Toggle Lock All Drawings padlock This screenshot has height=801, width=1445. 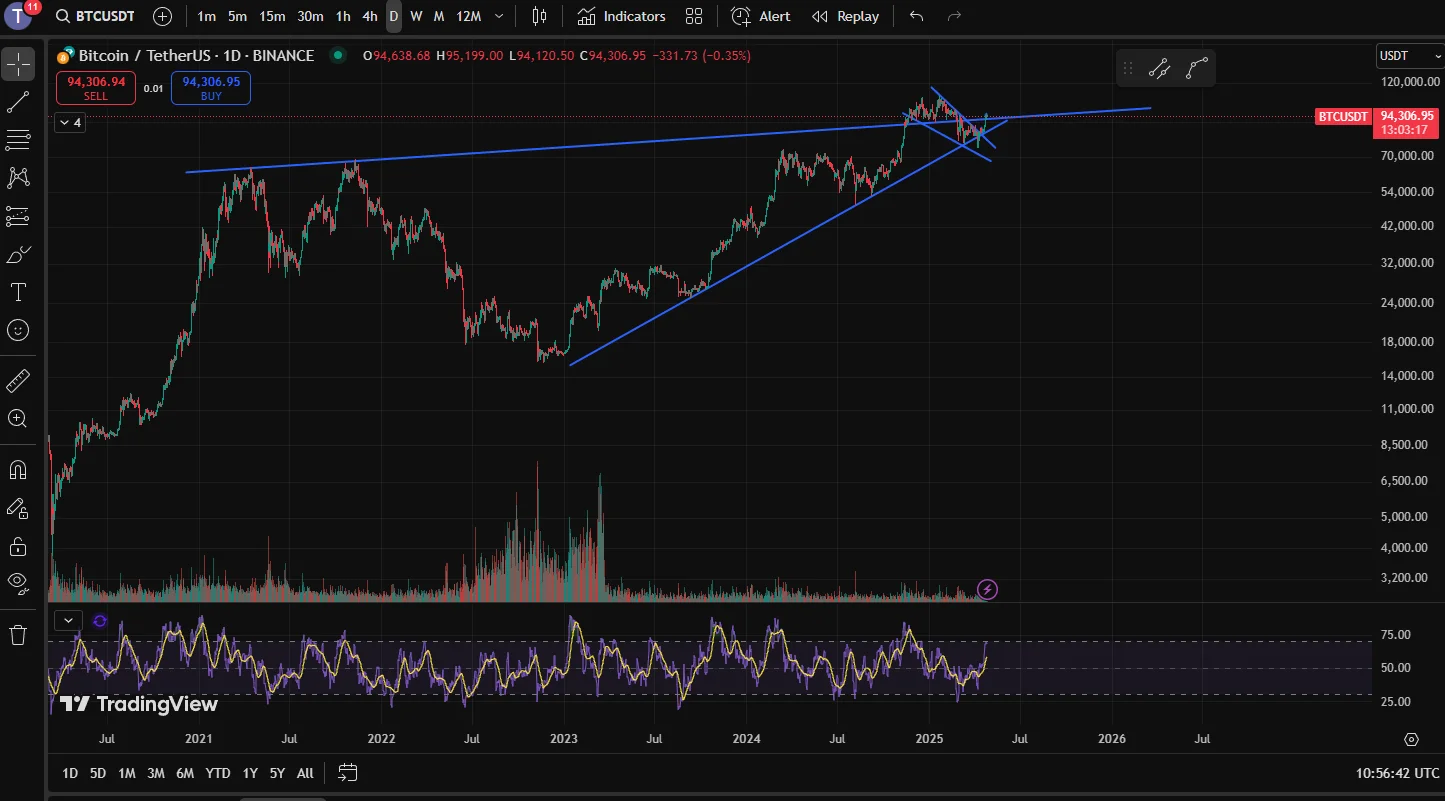click(18, 546)
